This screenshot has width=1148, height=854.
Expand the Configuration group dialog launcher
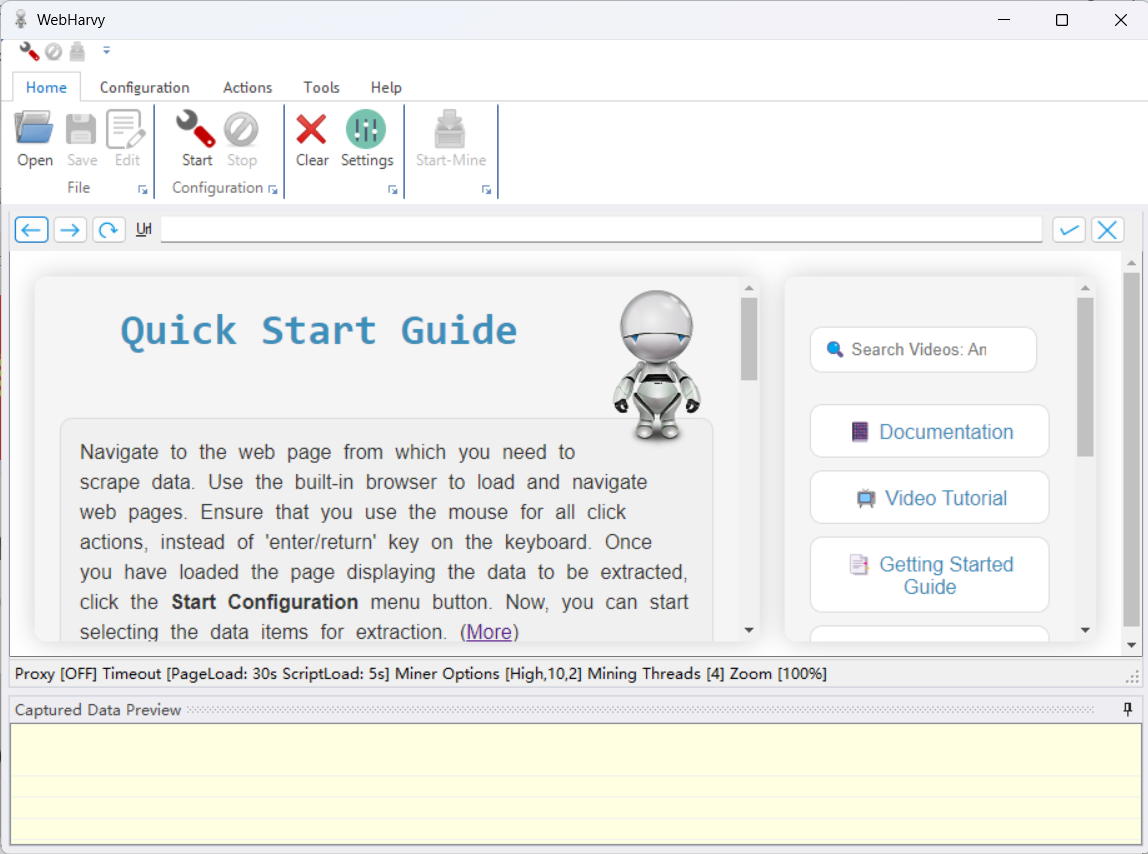[x=273, y=189]
